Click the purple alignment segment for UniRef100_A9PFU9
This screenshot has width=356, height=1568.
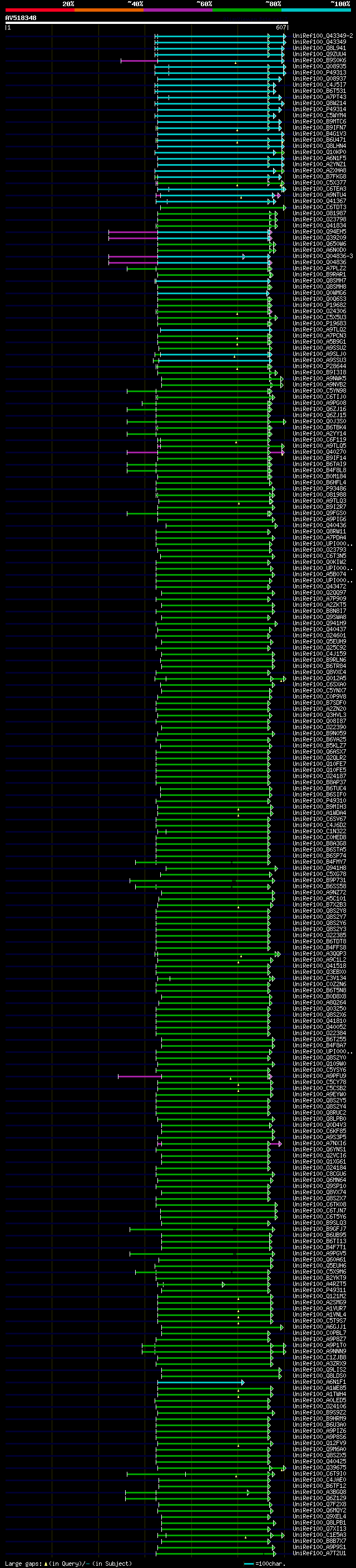(x=140, y=1076)
